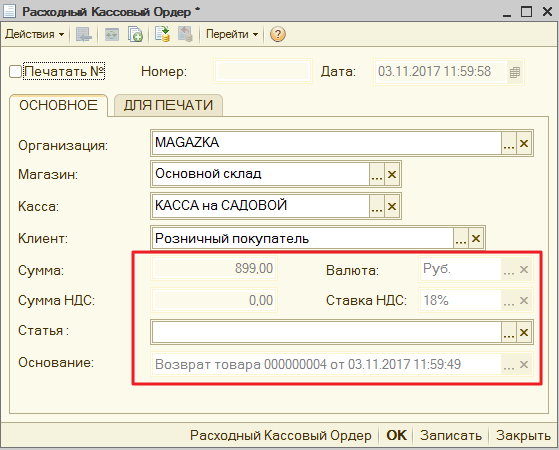Switch to the ДЛЯ ПЕЧАТИ tab
This screenshot has height=450, width=559.
coord(168,106)
